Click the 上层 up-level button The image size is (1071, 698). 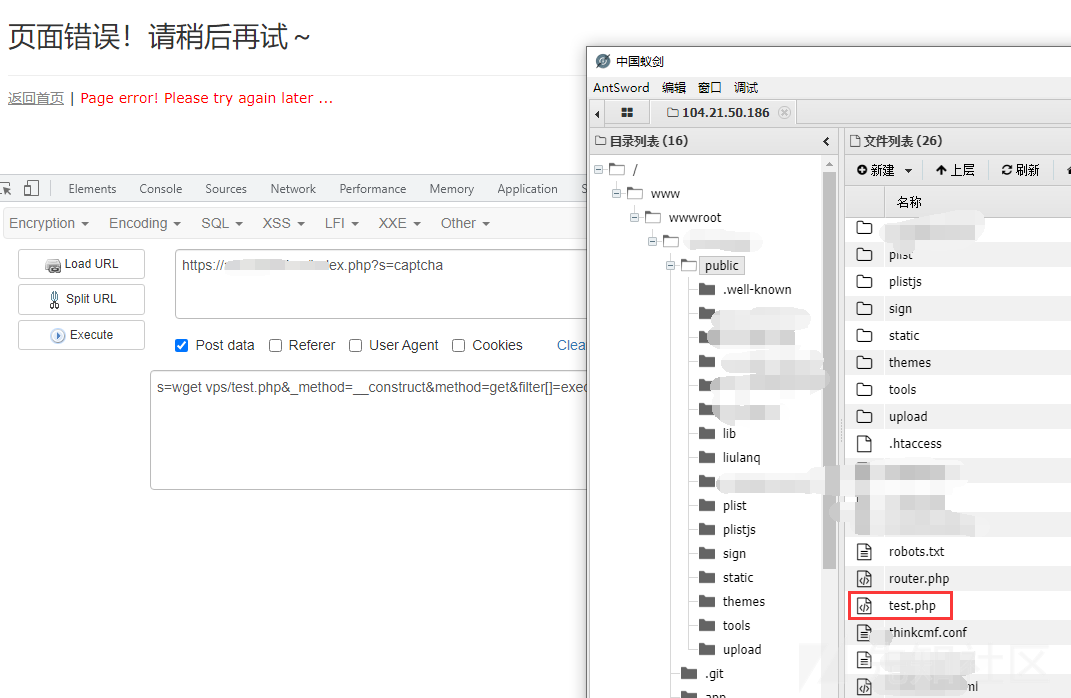point(955,170)
